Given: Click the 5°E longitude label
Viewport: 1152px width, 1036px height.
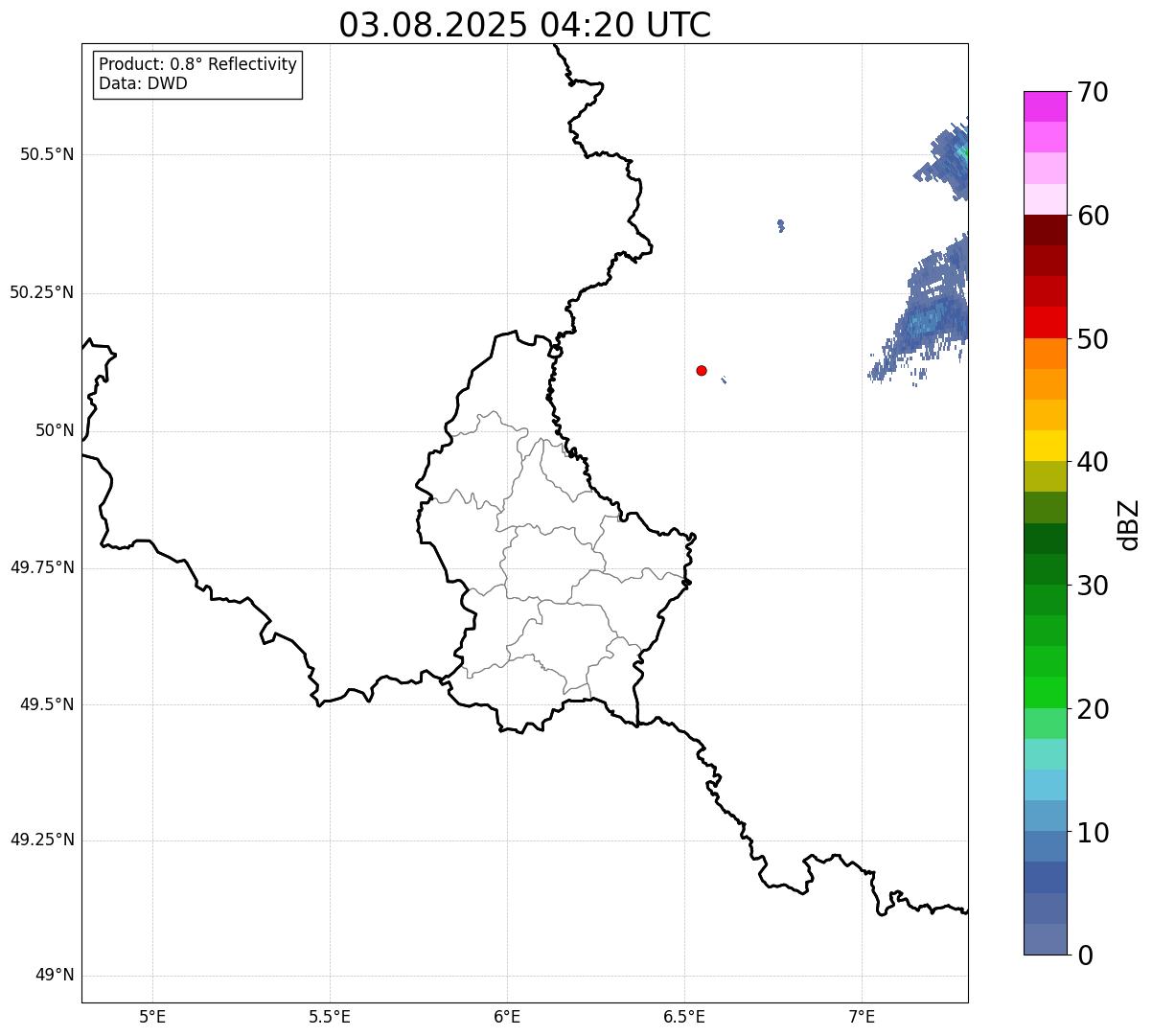Looking at the screenshot, I should pos(153,1016).
